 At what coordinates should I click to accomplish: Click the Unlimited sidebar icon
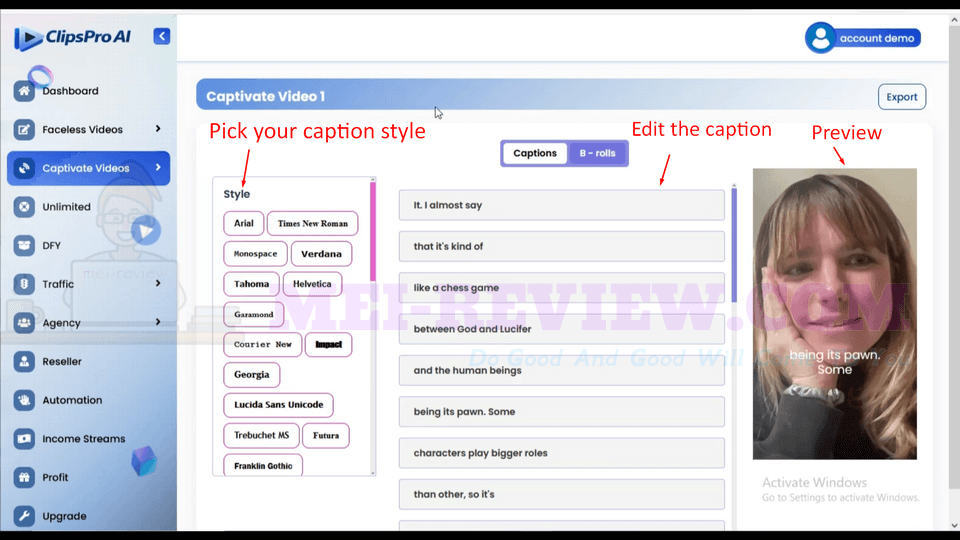point(24,207)
